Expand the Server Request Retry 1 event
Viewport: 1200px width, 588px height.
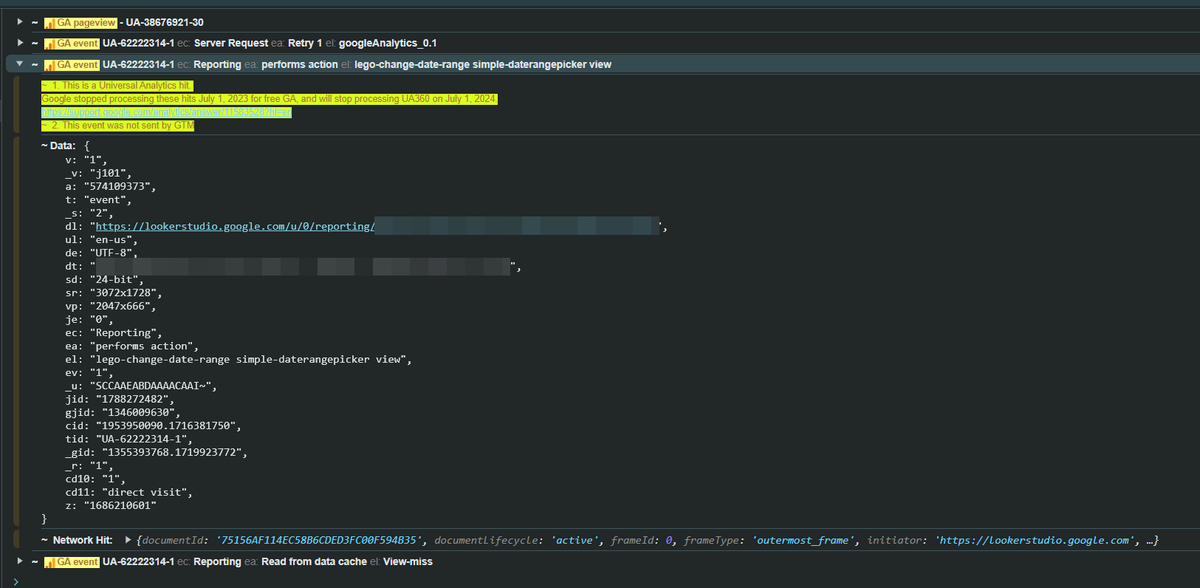20,43
